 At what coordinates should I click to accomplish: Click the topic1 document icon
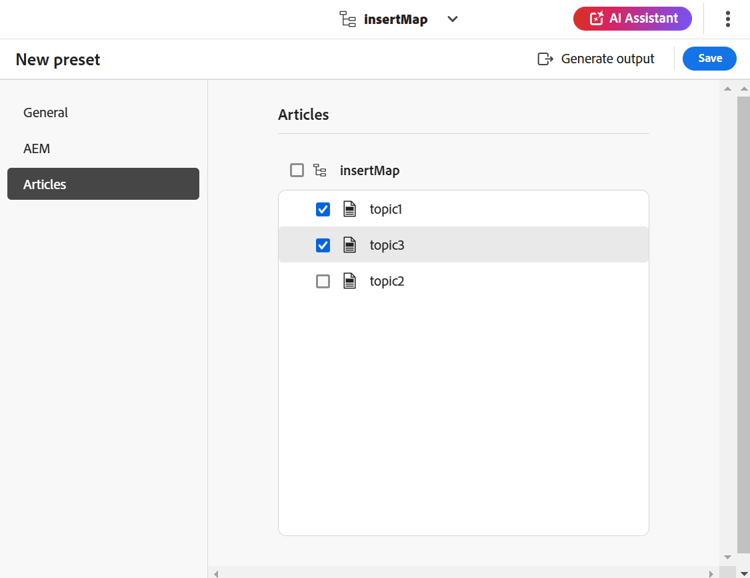350,209
